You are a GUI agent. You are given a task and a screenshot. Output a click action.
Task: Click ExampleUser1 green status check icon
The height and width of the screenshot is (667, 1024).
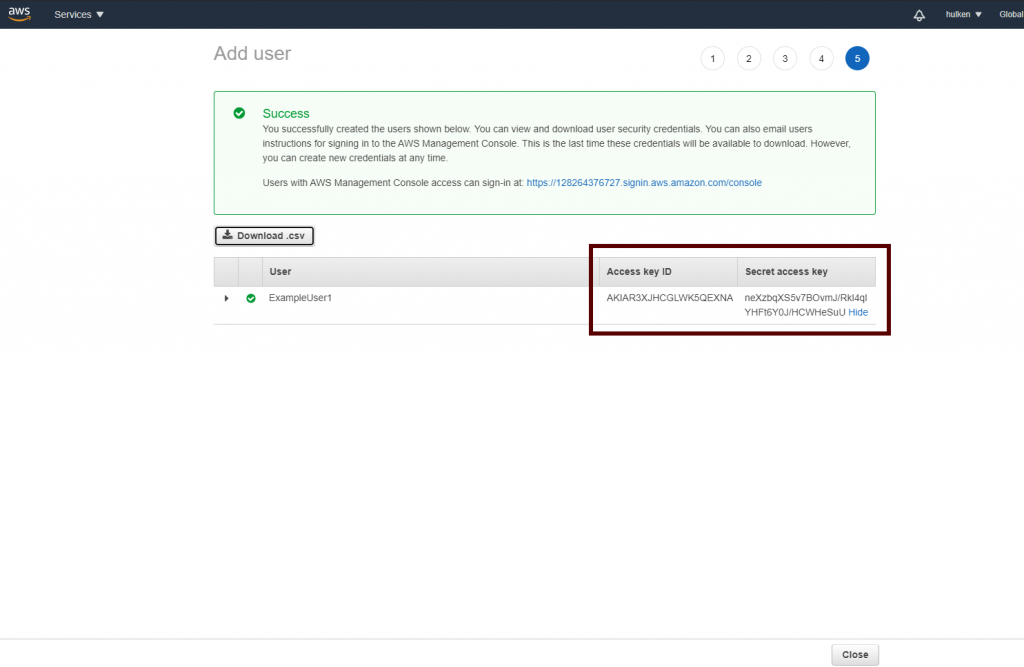point(251,298)
